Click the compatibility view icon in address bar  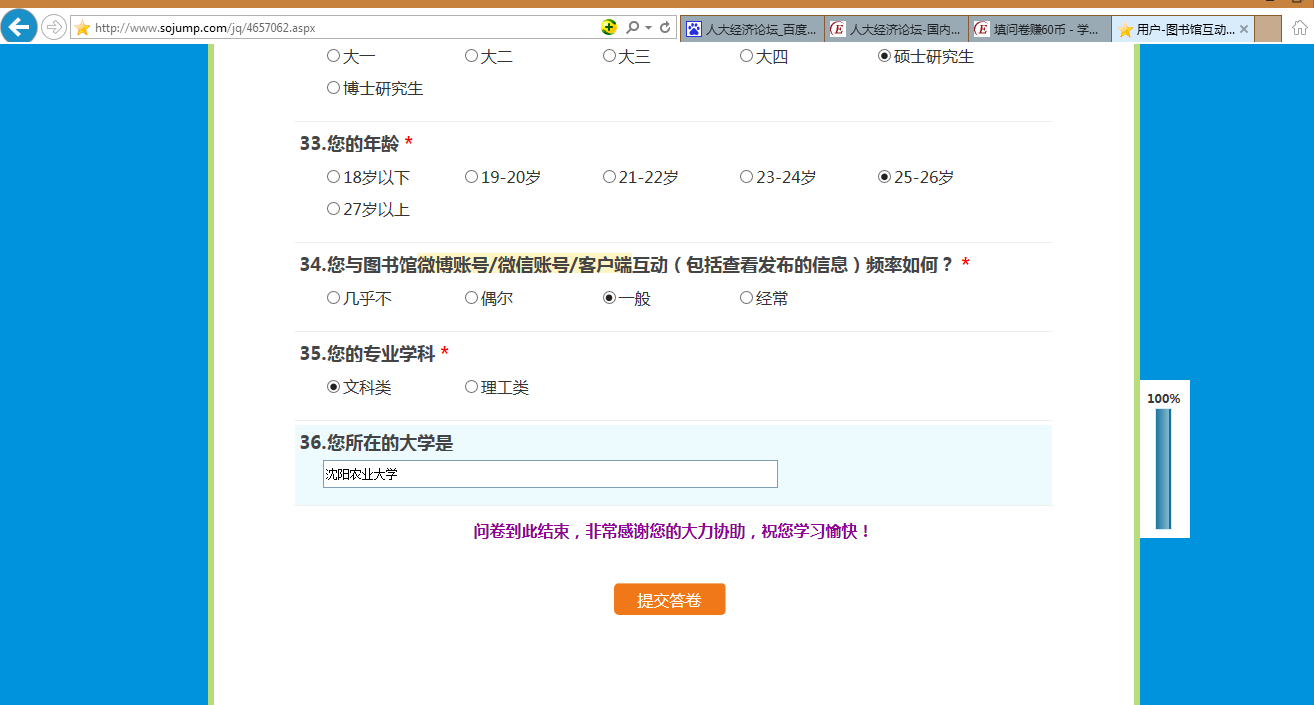pos(609,27)
